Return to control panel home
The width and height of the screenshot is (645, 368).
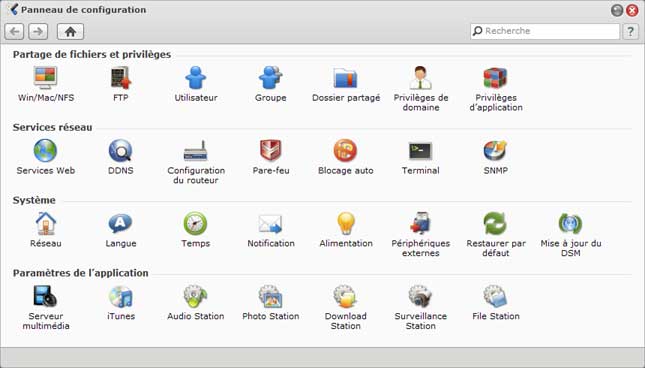coord(70,31)
